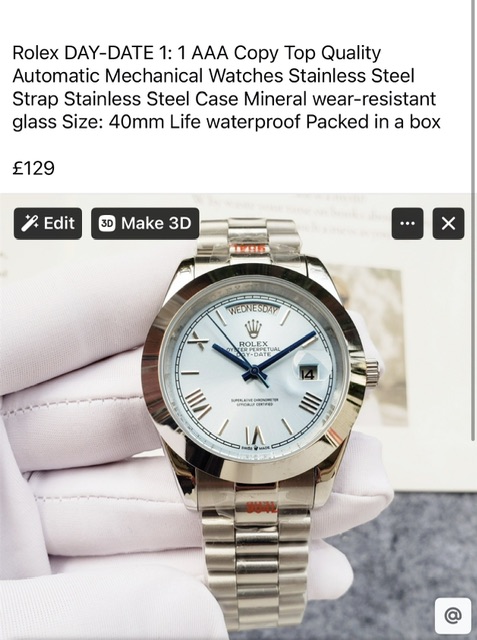Open the three-dot more options menu
Viewport: 477px width, 640px height.
coord(407,223)
